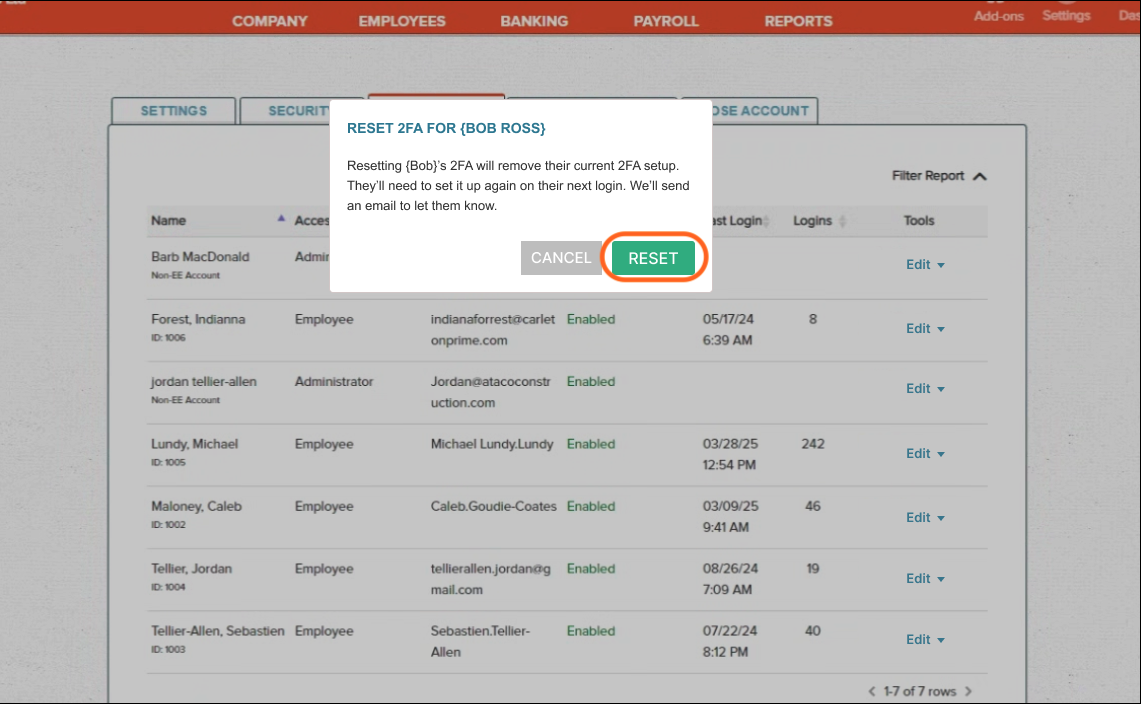Open Edit dropdown for Forest, Indianna
Viewport: 1141px width, 704px height.
[x=925, y=329]
